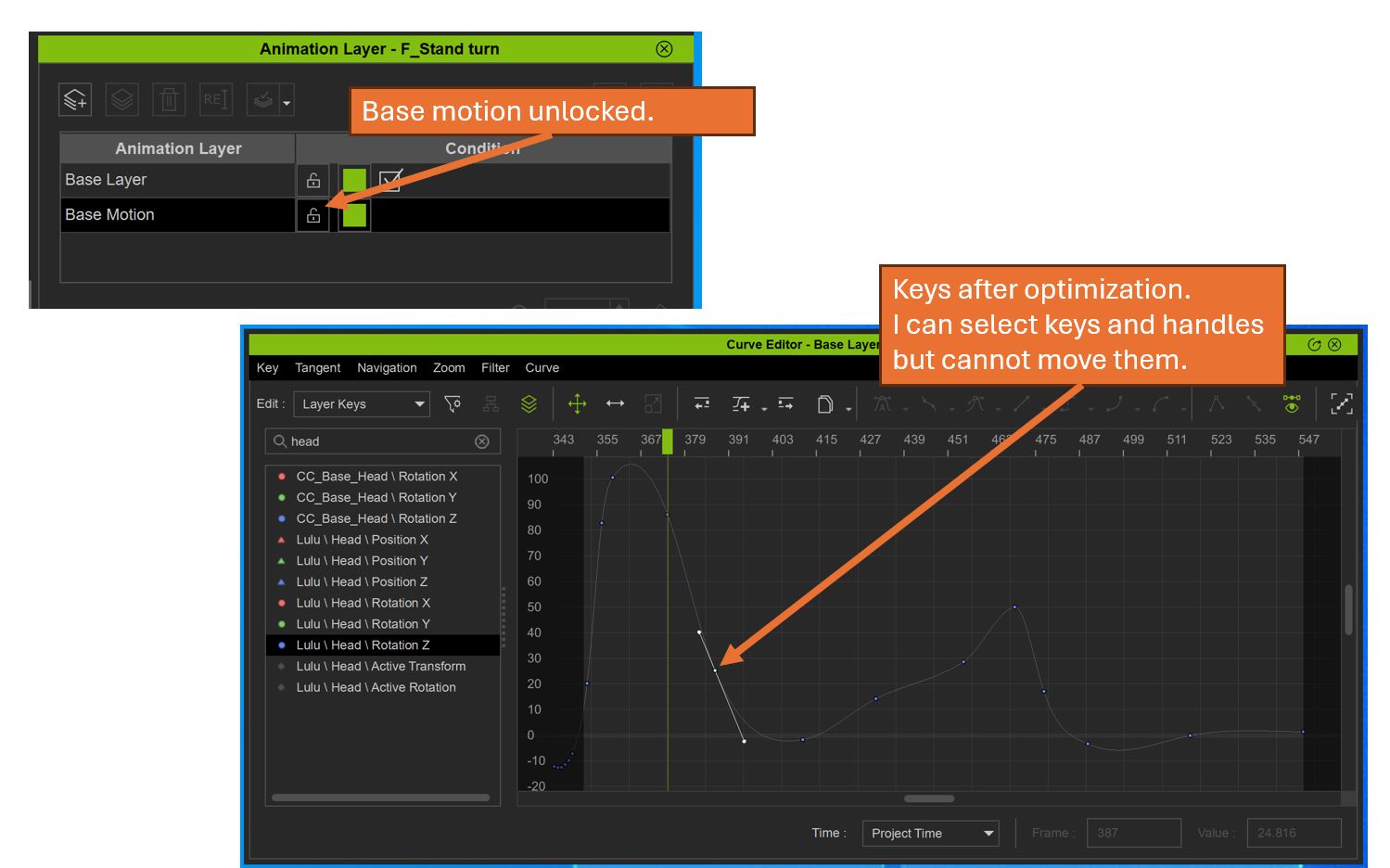Click the fit to view expand icon
Image resolution: width=1390 pixels, height=868 pixels.
pos(1341,403)
